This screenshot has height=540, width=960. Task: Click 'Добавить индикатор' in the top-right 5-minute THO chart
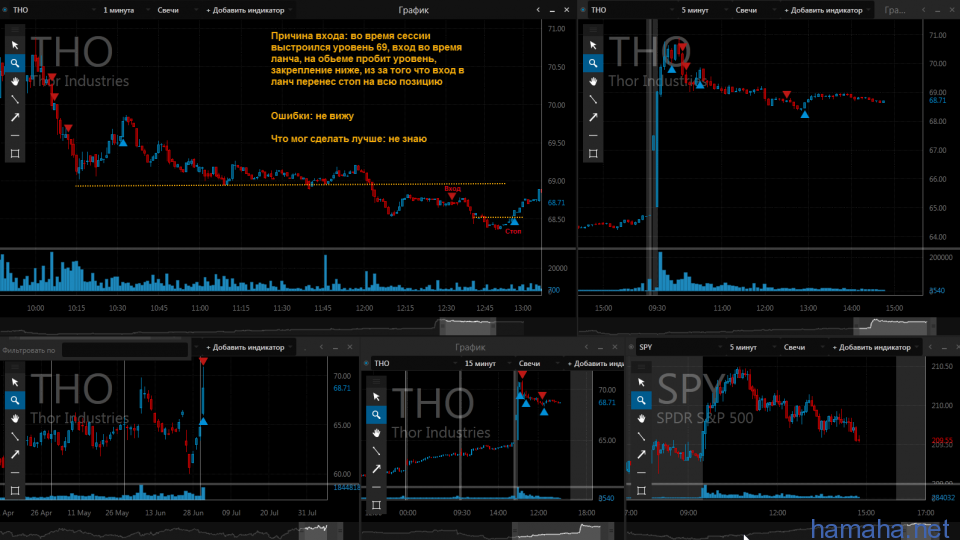tap(823, 10)
